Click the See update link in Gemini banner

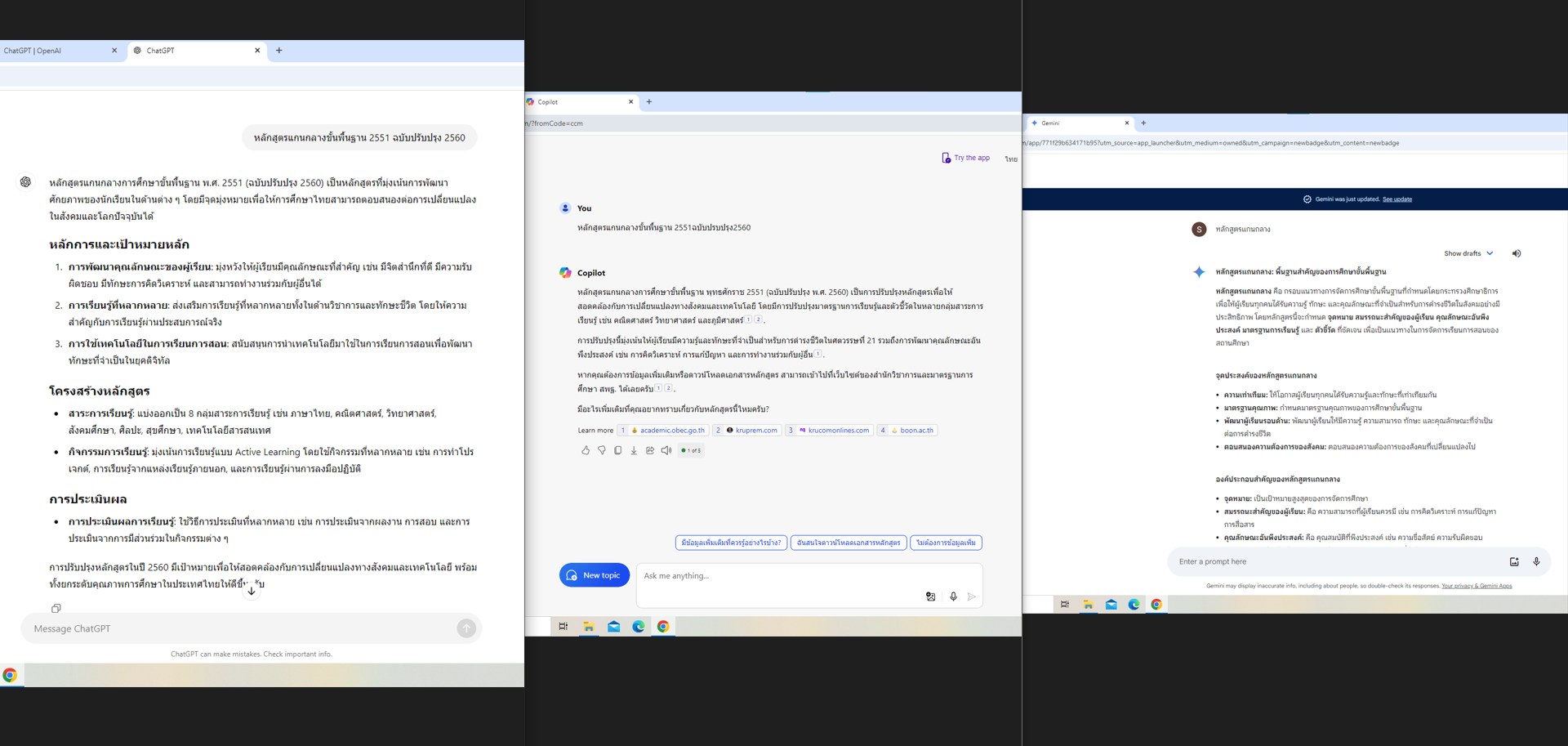coord(1396,199)
